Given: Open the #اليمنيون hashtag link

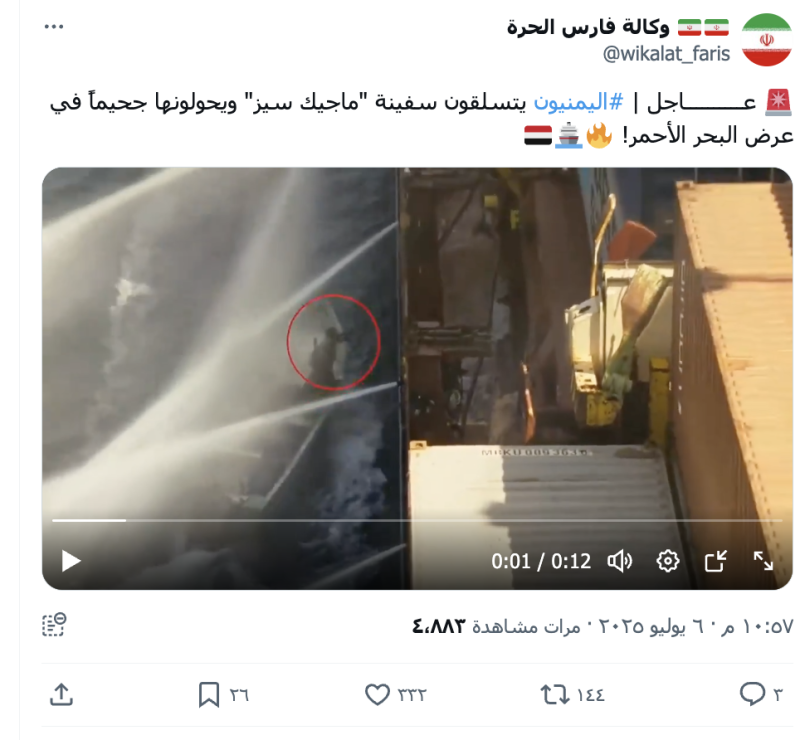Looking at the screenshot, I should coord(578,102).
